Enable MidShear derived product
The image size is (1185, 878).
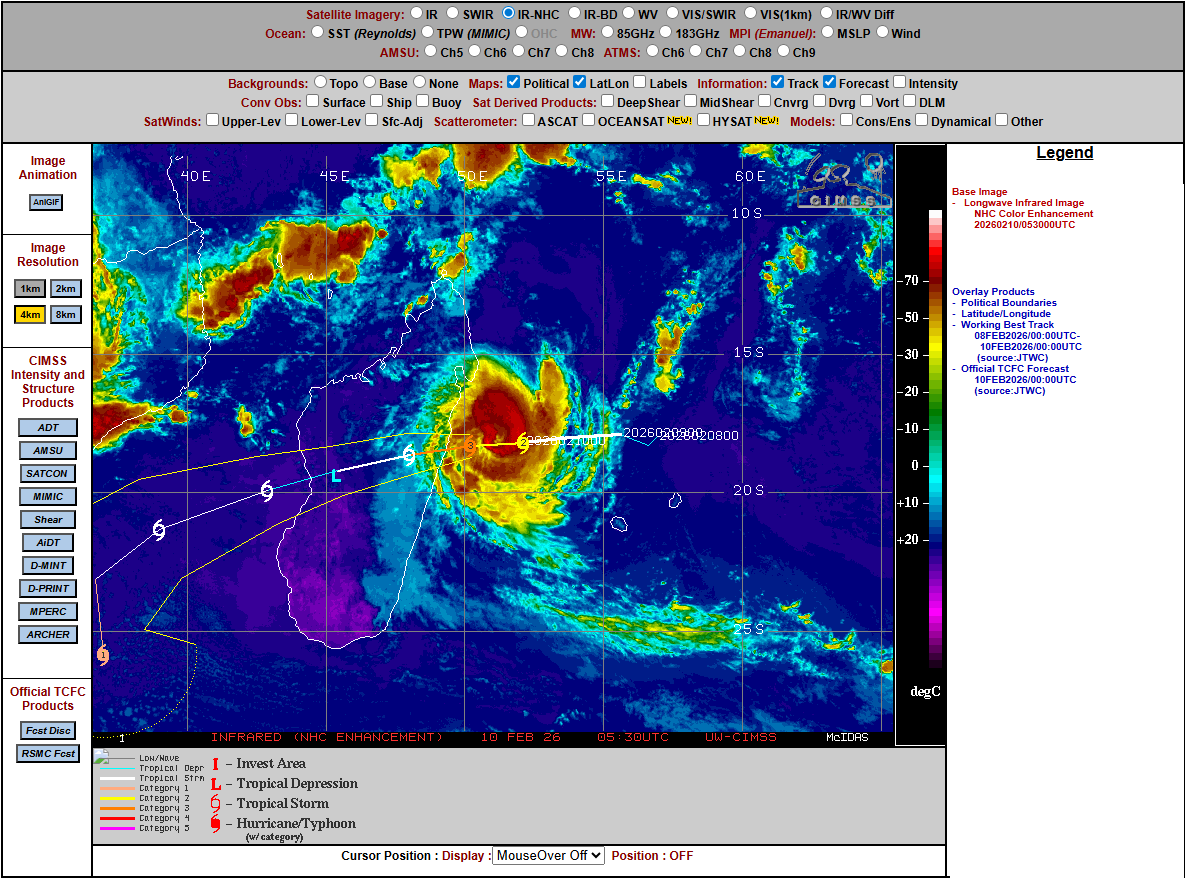coord(691,100)
